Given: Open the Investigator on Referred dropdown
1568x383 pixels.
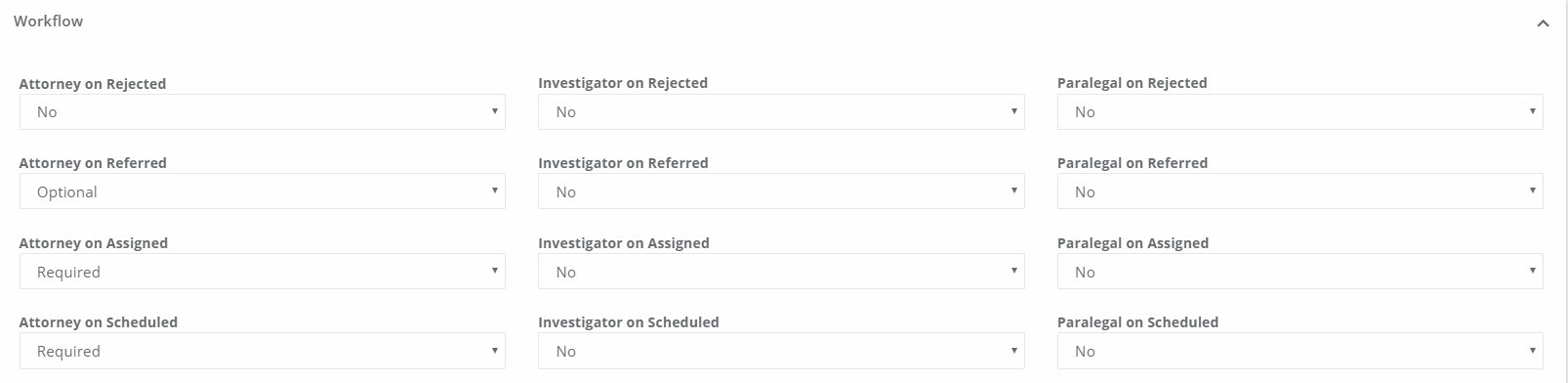Looking at the screenshot, I should [x=781, y=191].
